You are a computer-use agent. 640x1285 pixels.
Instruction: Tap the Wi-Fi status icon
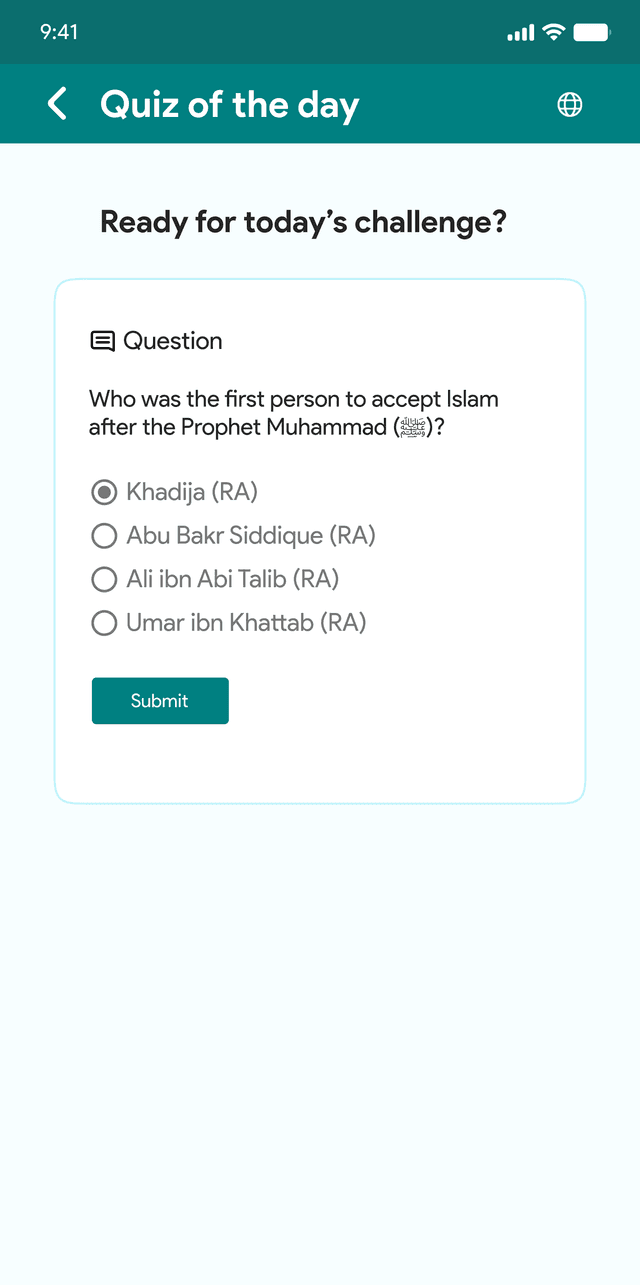(x=553, y=32)
